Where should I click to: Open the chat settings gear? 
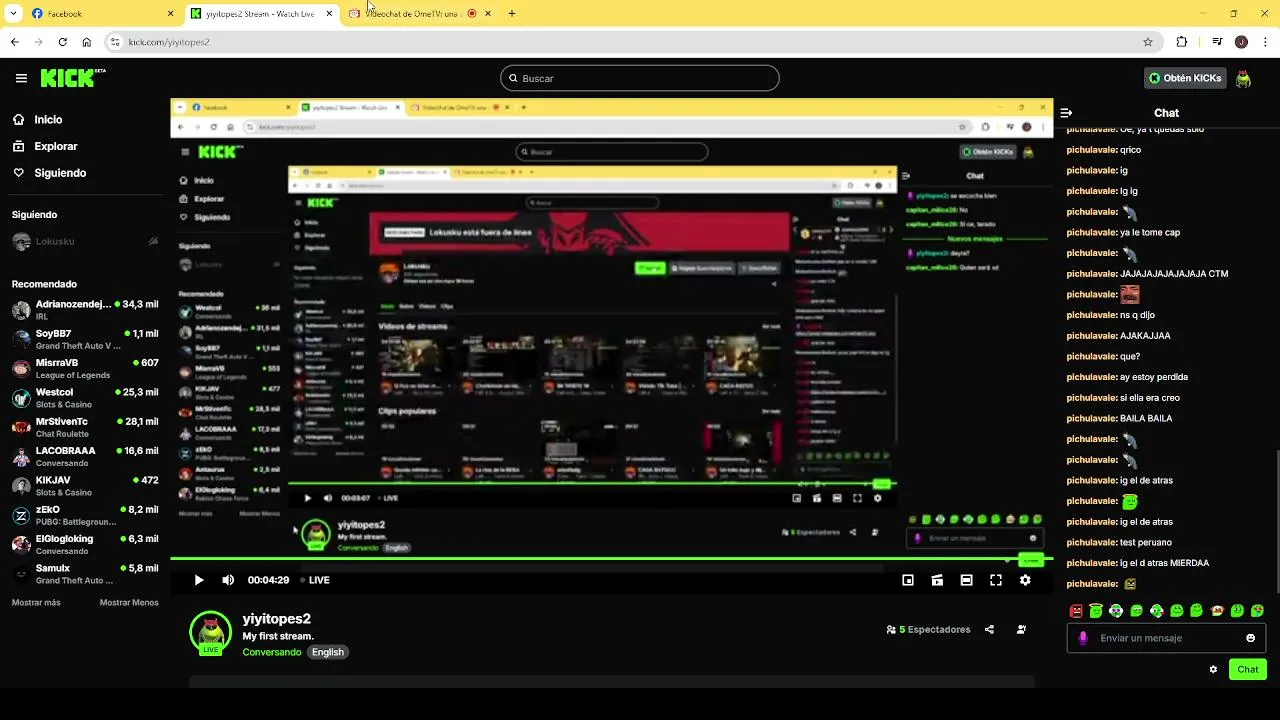(1213, 670)
